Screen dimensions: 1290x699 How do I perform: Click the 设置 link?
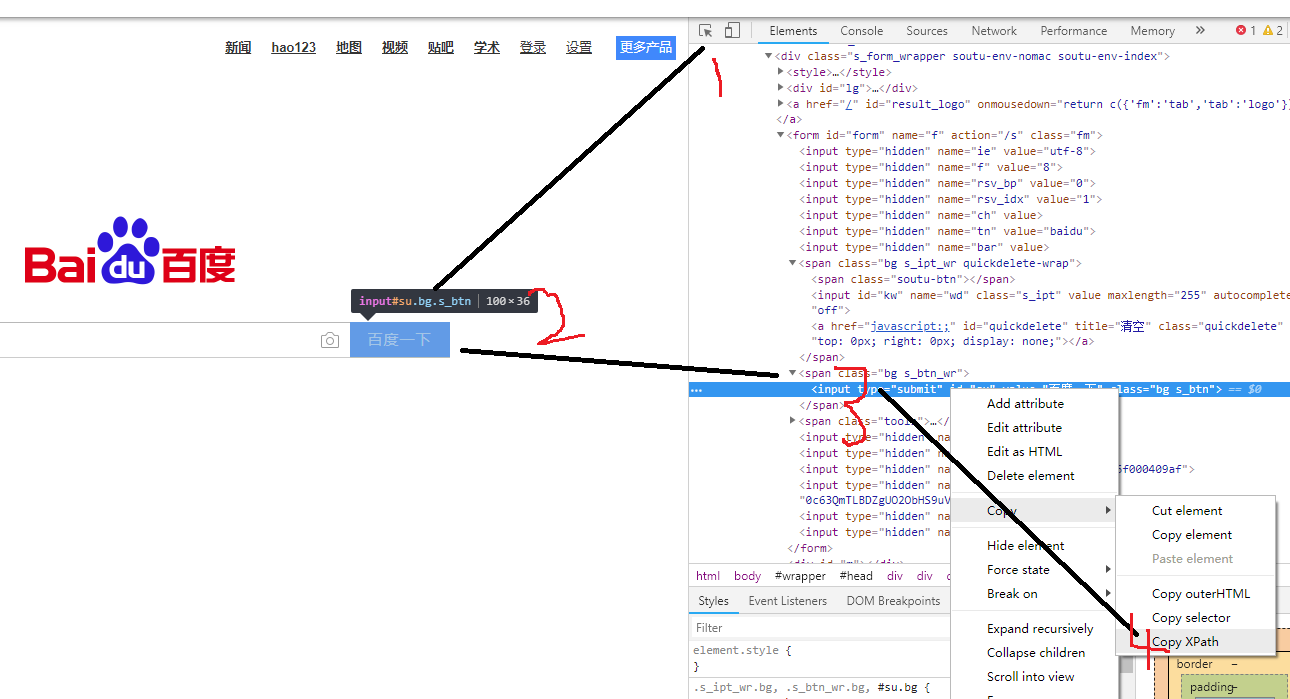(579, 48)
